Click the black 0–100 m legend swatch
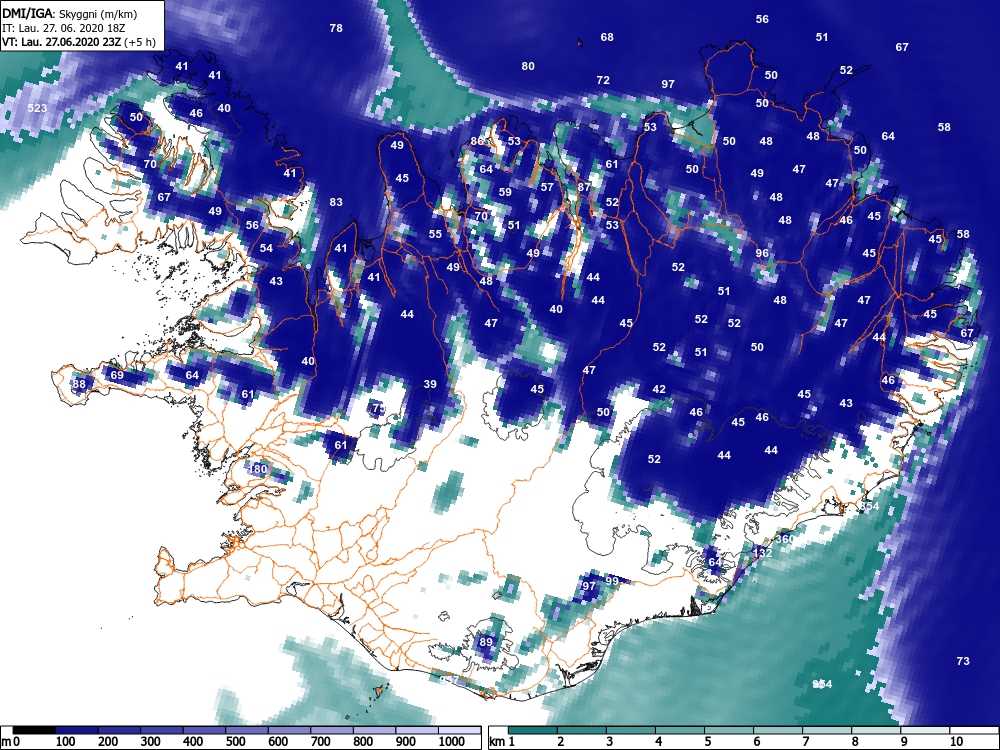This screenshot has width=1000, height=750. point(34,730)
